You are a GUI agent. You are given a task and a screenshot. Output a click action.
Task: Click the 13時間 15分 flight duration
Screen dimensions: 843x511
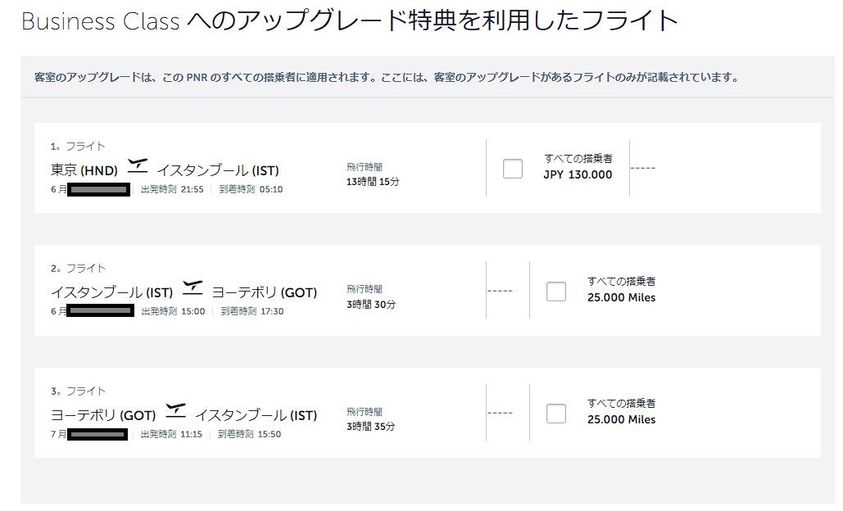coord(372,181)
